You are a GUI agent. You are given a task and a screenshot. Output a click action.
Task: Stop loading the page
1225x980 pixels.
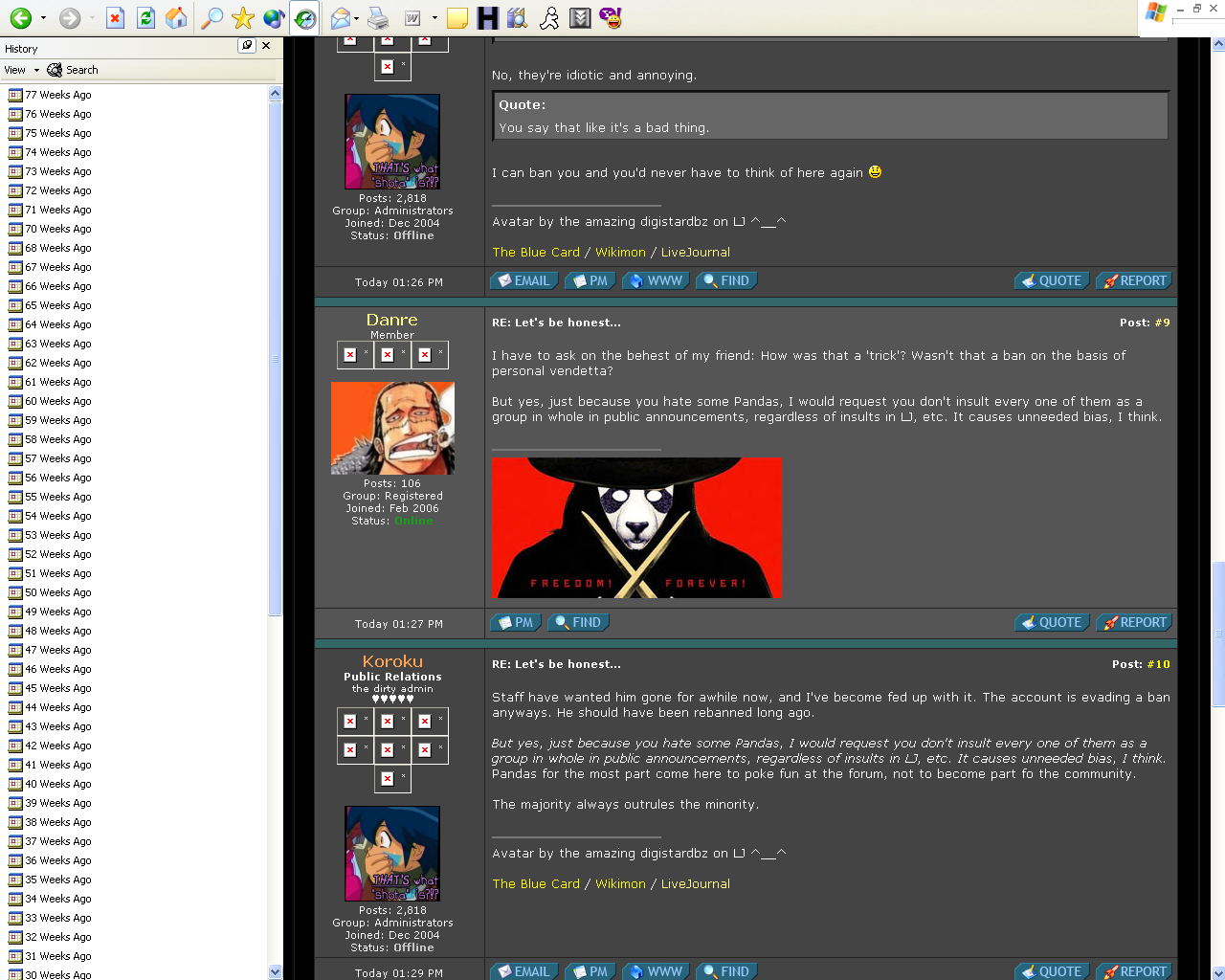pyautogui.click(x=115, y=17)
